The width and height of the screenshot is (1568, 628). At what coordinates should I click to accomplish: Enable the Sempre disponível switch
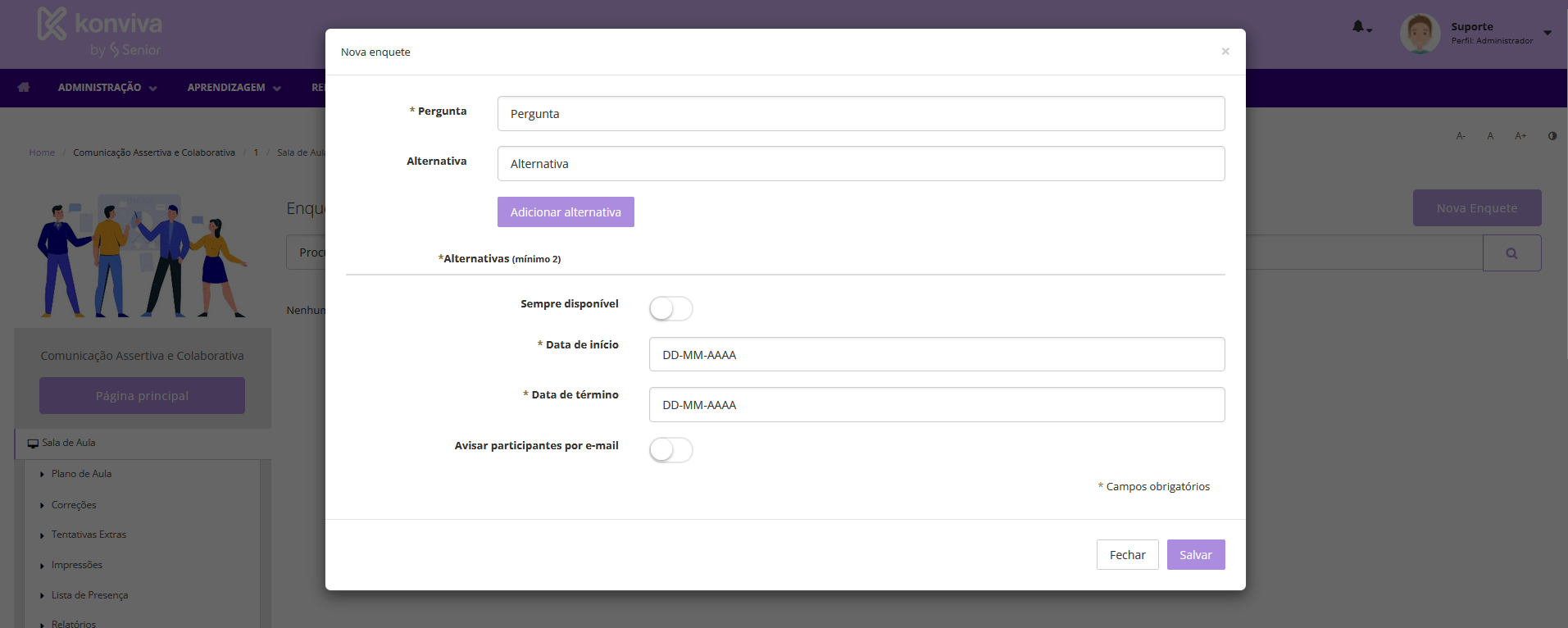670,309
